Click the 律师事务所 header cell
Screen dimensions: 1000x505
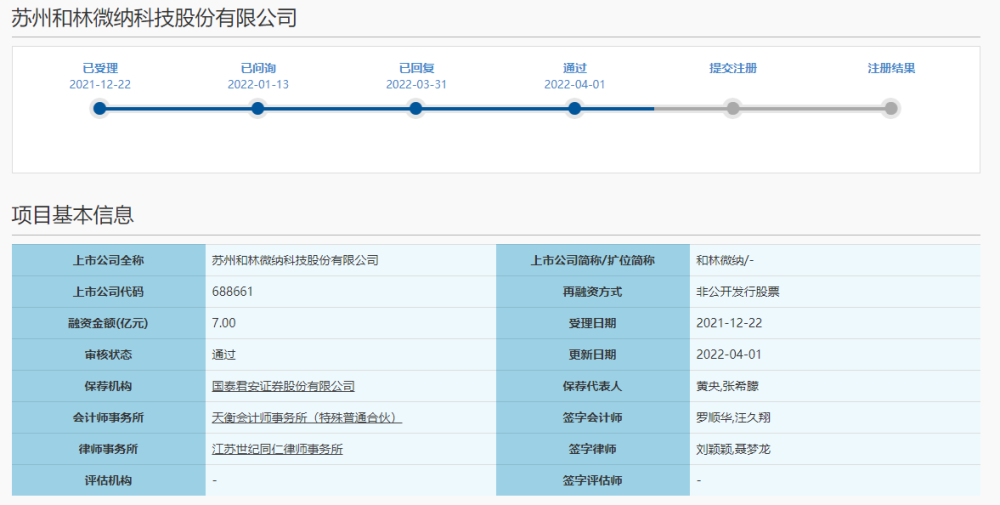[108, 450]
